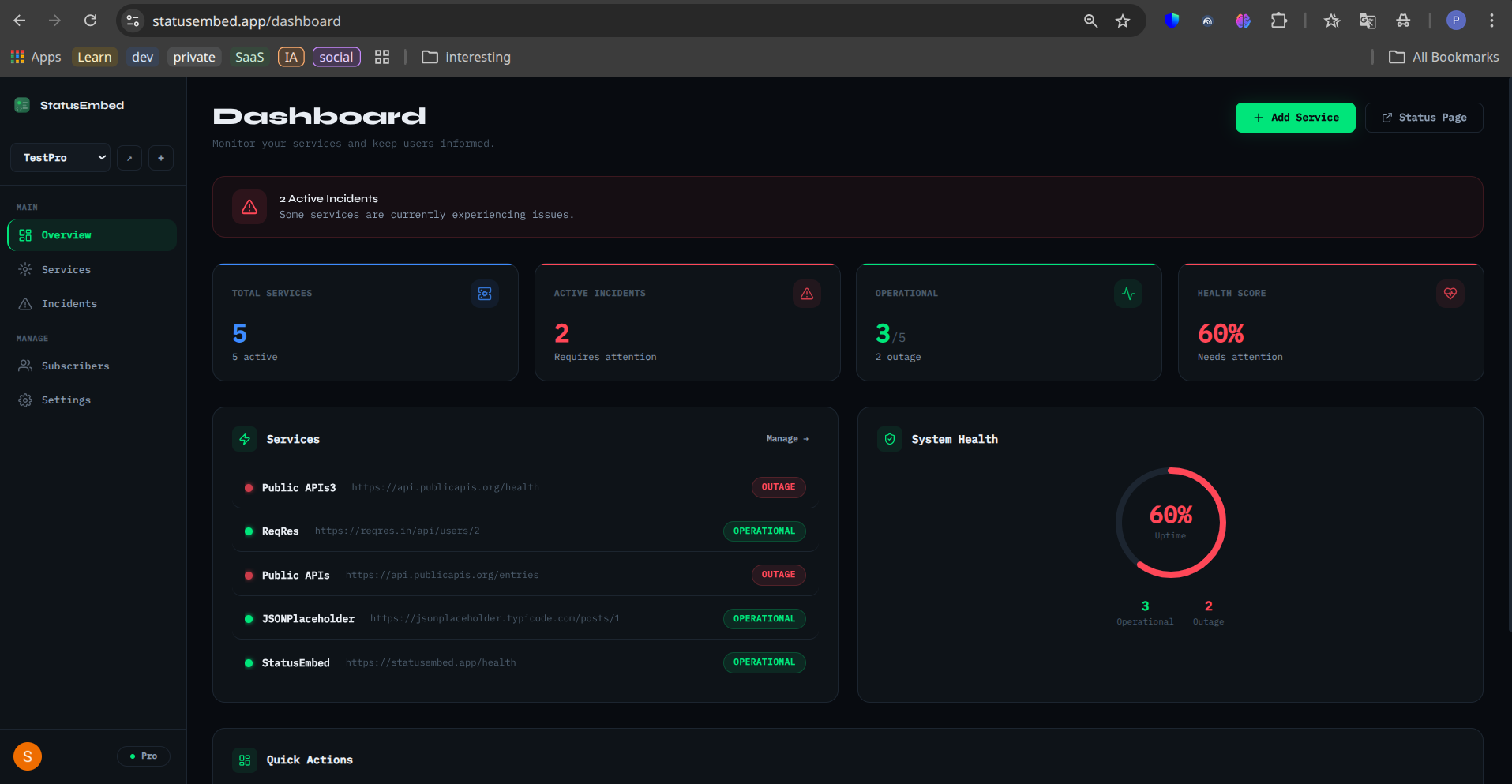This screenshot has height=784, width=1512.
Task: Click the Operational count 3 in System Health
Action: point(1146,606)
